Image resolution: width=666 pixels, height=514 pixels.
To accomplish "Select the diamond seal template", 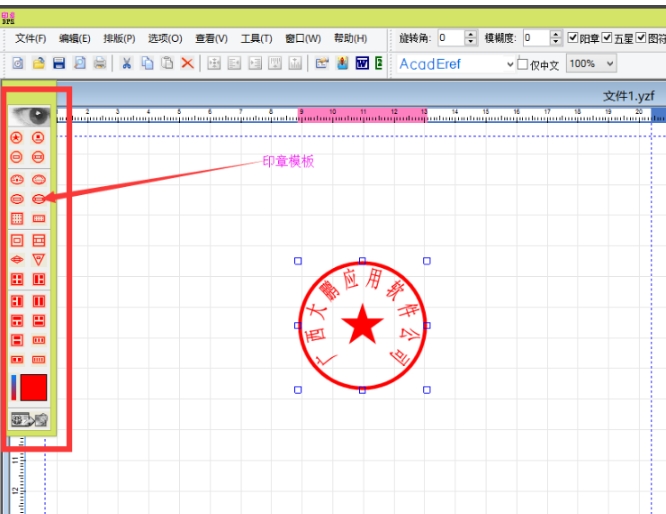I will (17, 259).
